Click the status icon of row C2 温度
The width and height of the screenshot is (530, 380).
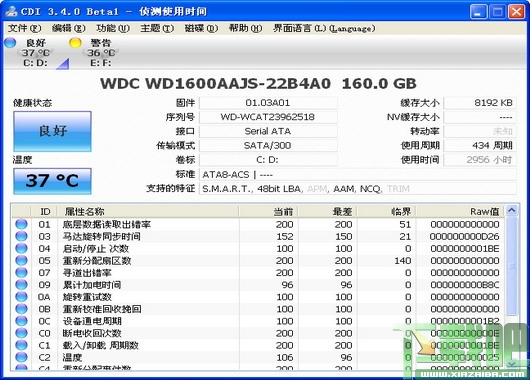tap(21, 357)
